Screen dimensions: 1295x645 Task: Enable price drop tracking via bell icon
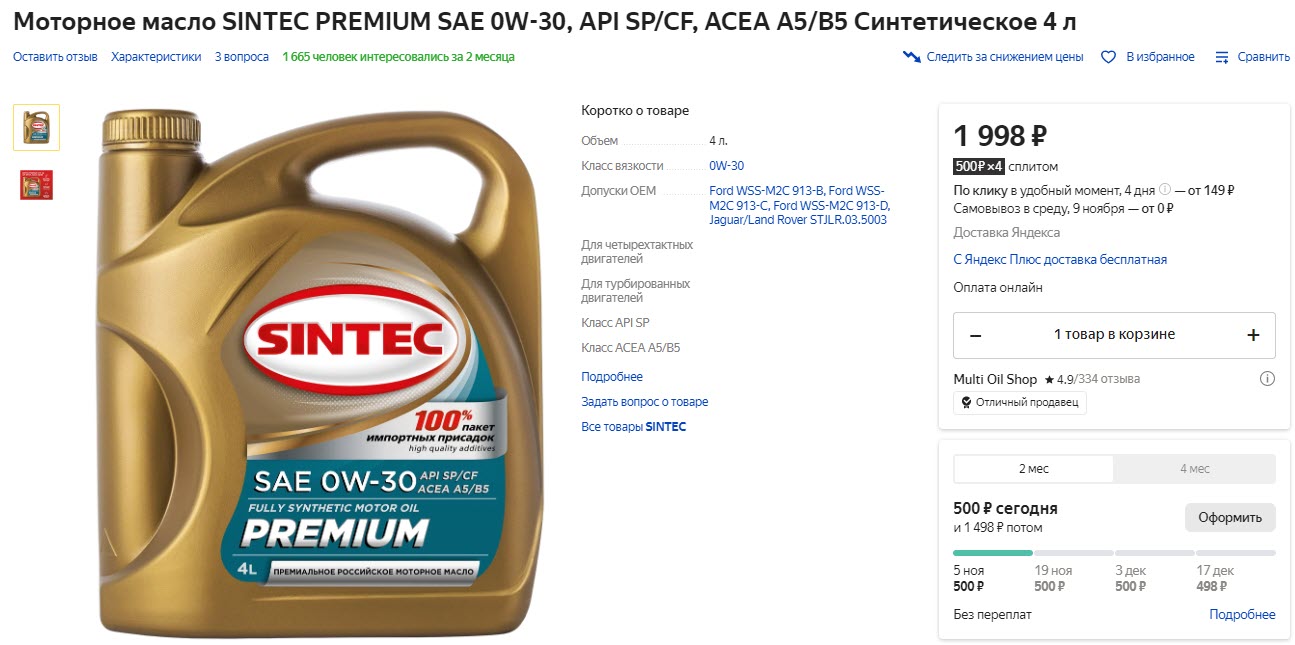point(911,57)
